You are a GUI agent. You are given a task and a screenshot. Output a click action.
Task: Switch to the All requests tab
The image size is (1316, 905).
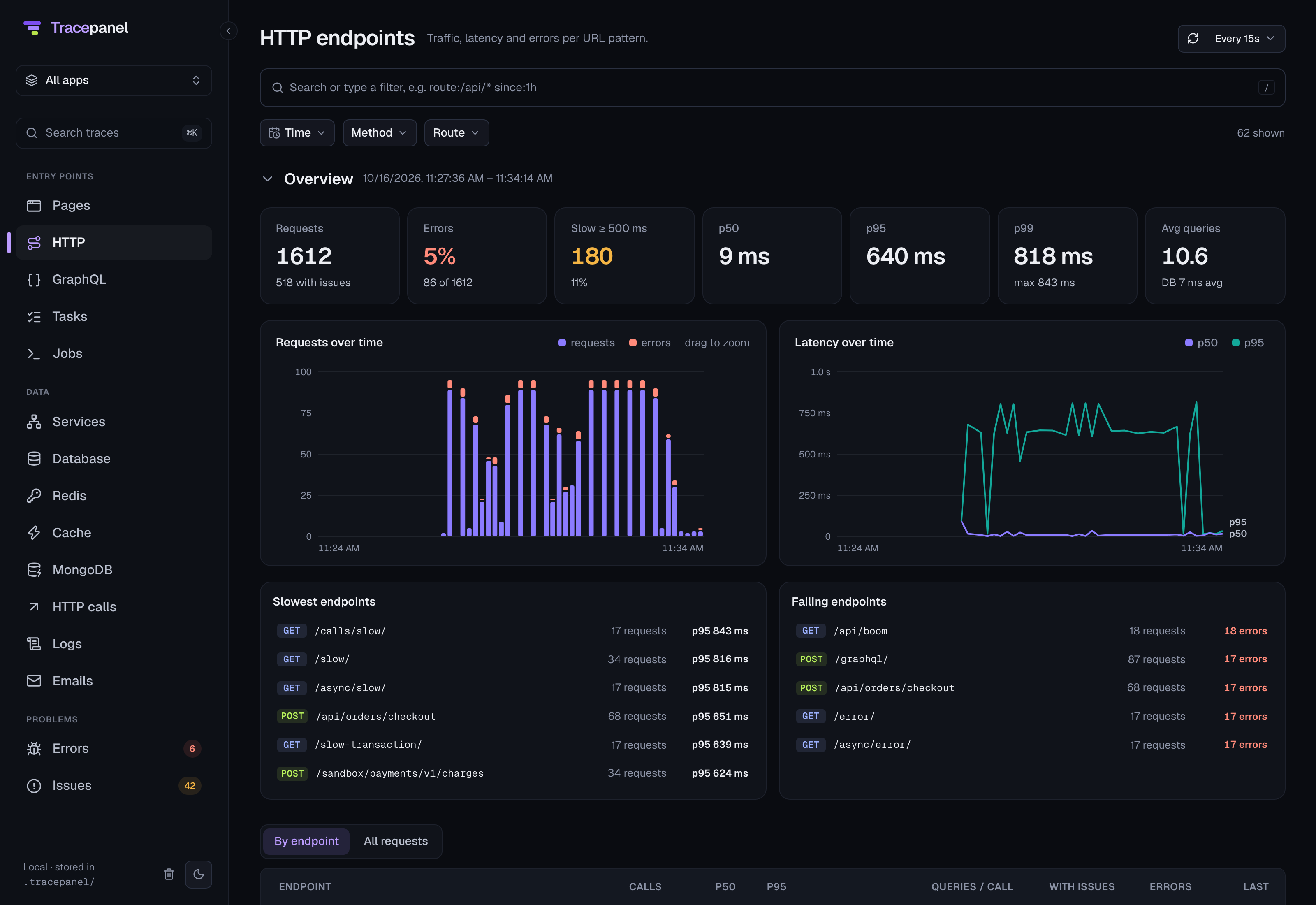click(396, 841)
